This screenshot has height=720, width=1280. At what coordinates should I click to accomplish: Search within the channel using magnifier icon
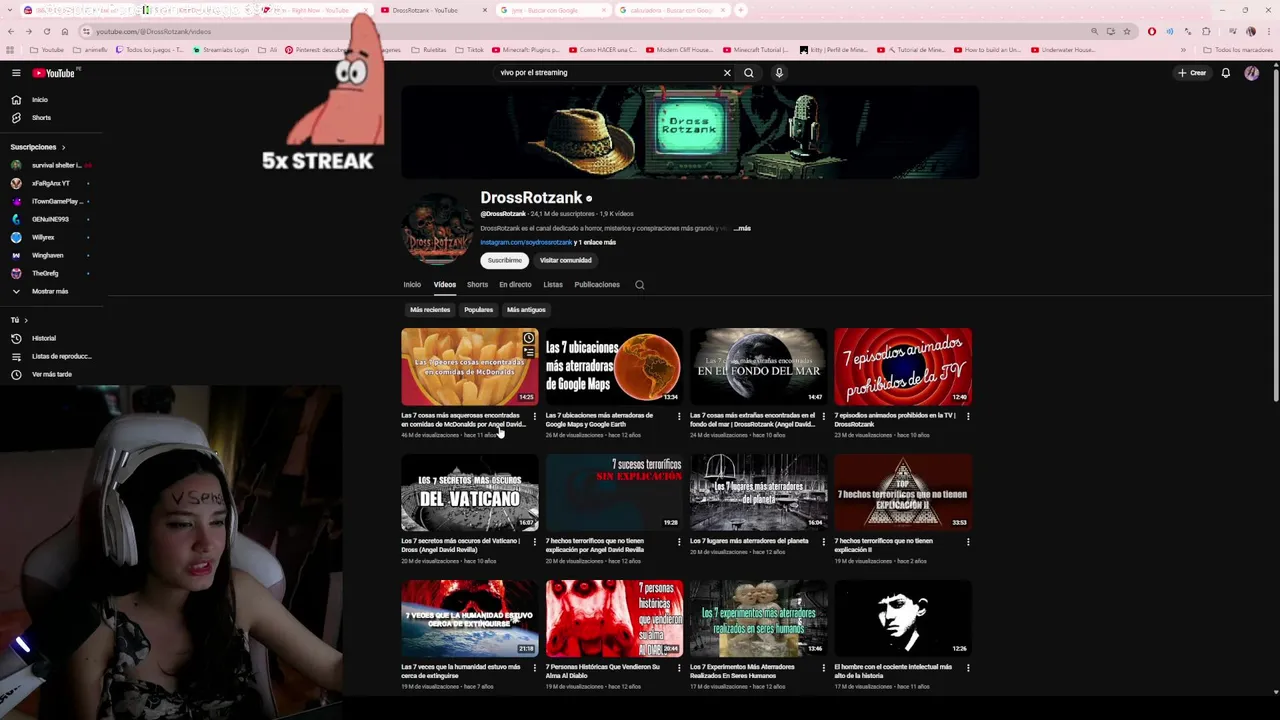click(x=640, y=285)
